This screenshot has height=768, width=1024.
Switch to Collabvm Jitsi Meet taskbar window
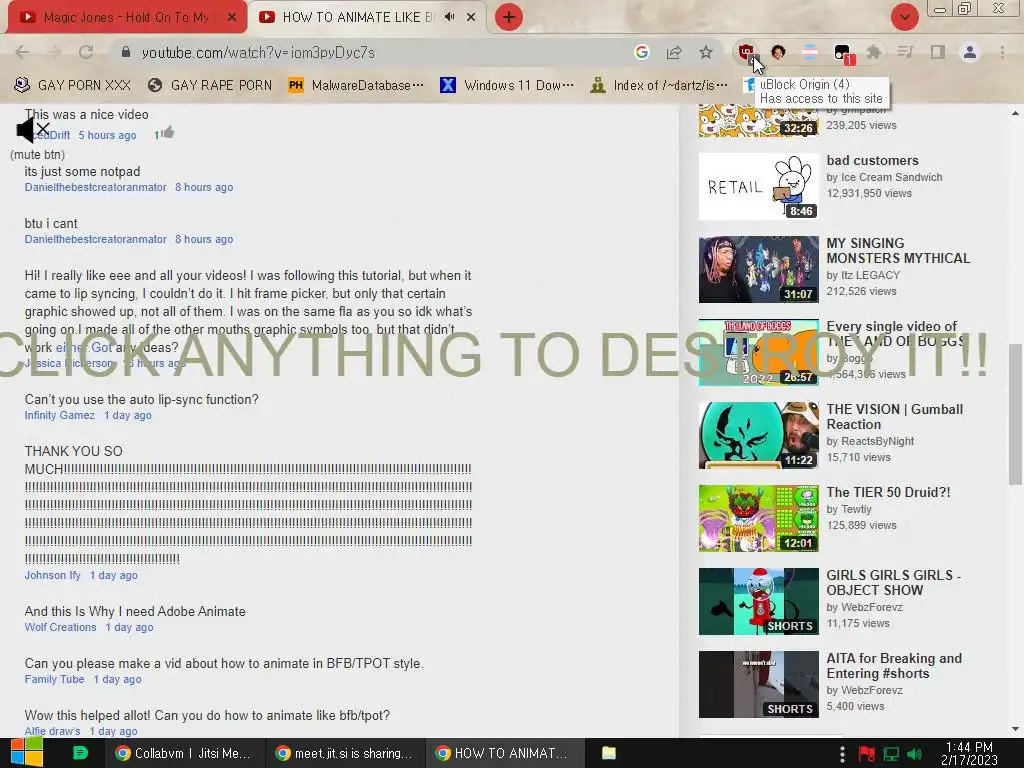tap(184, 753)
